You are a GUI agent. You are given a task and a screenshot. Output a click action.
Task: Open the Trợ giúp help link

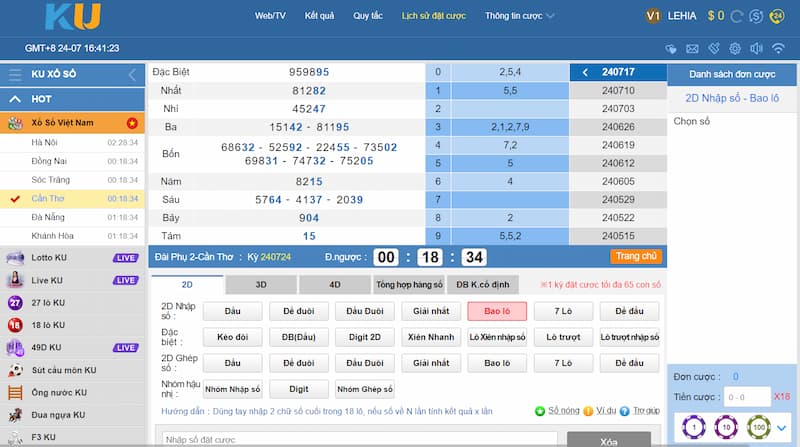[646, 411]
